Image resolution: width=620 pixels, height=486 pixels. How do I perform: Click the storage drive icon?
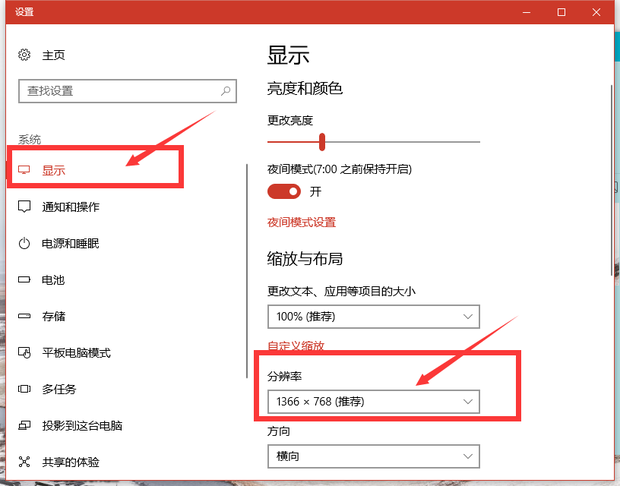pyautogui.click(x=24, y=316)
